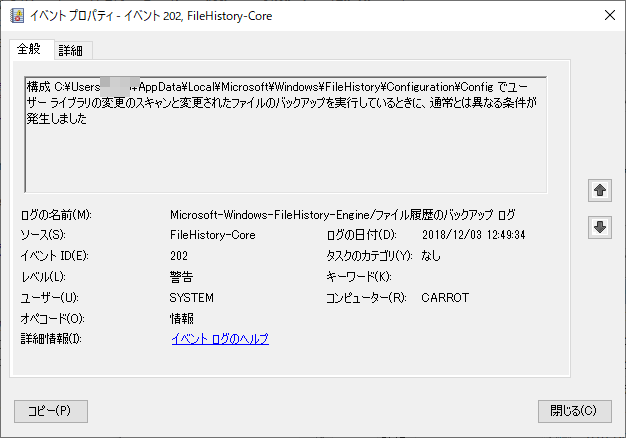Click the FileHistory-Core source value
The image size is (626, 438).
(213, 235)
